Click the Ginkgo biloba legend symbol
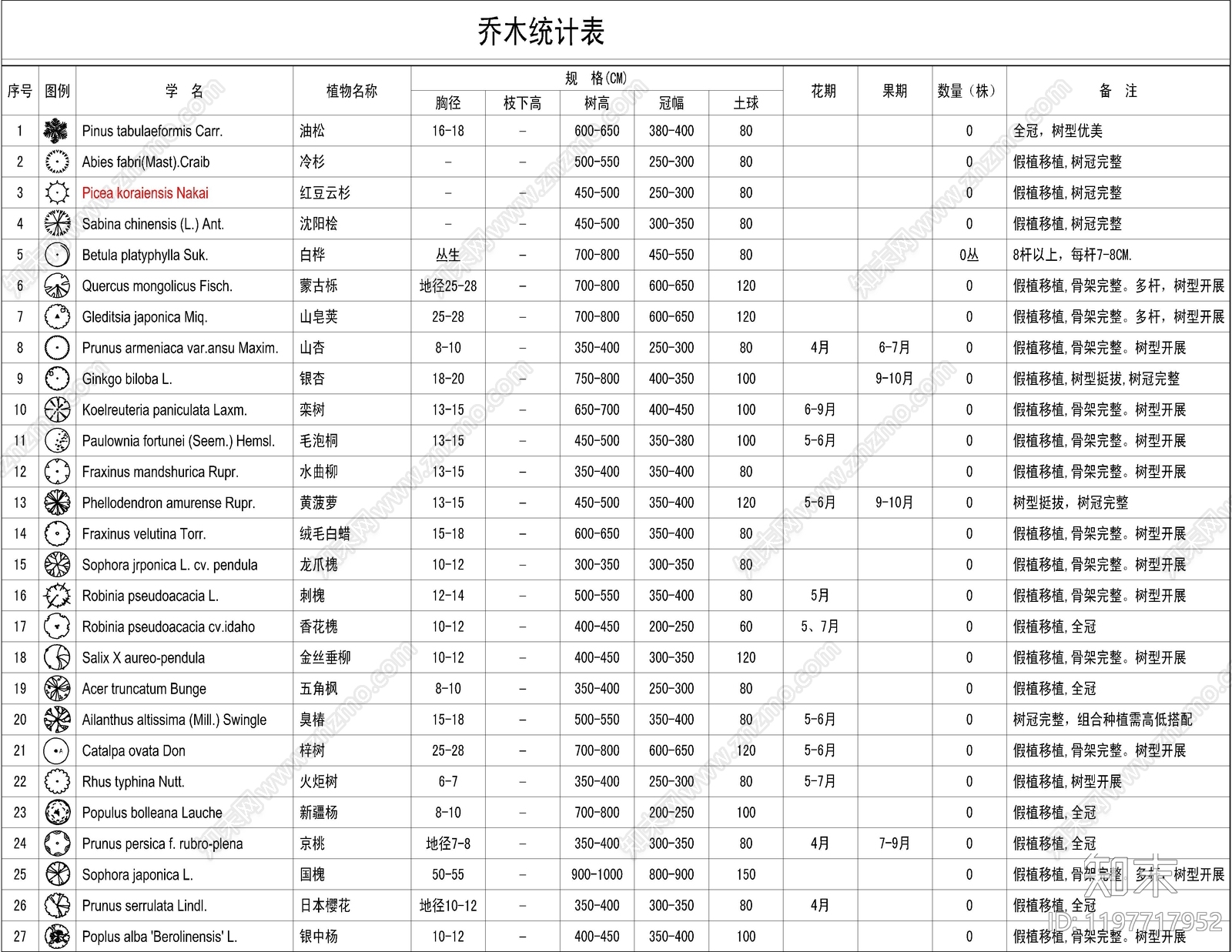The height and width of the screenshot is (952, 1232). 57,379
